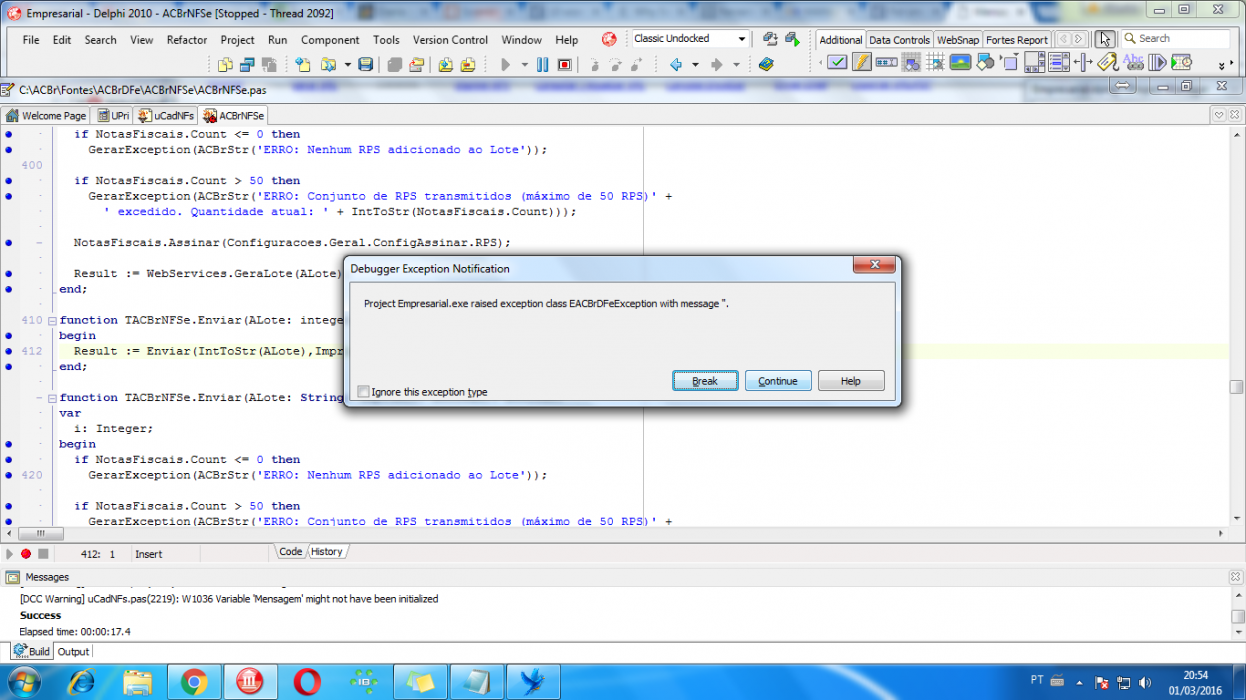This screenshot has width=1246, height=700.
Task: Click the Step Over debug icon
Action: click(x=616, y=64)
